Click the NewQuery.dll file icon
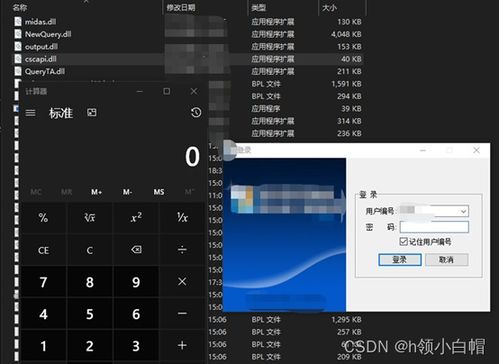Viewport: 499px width, 364px height. [18, 34]
